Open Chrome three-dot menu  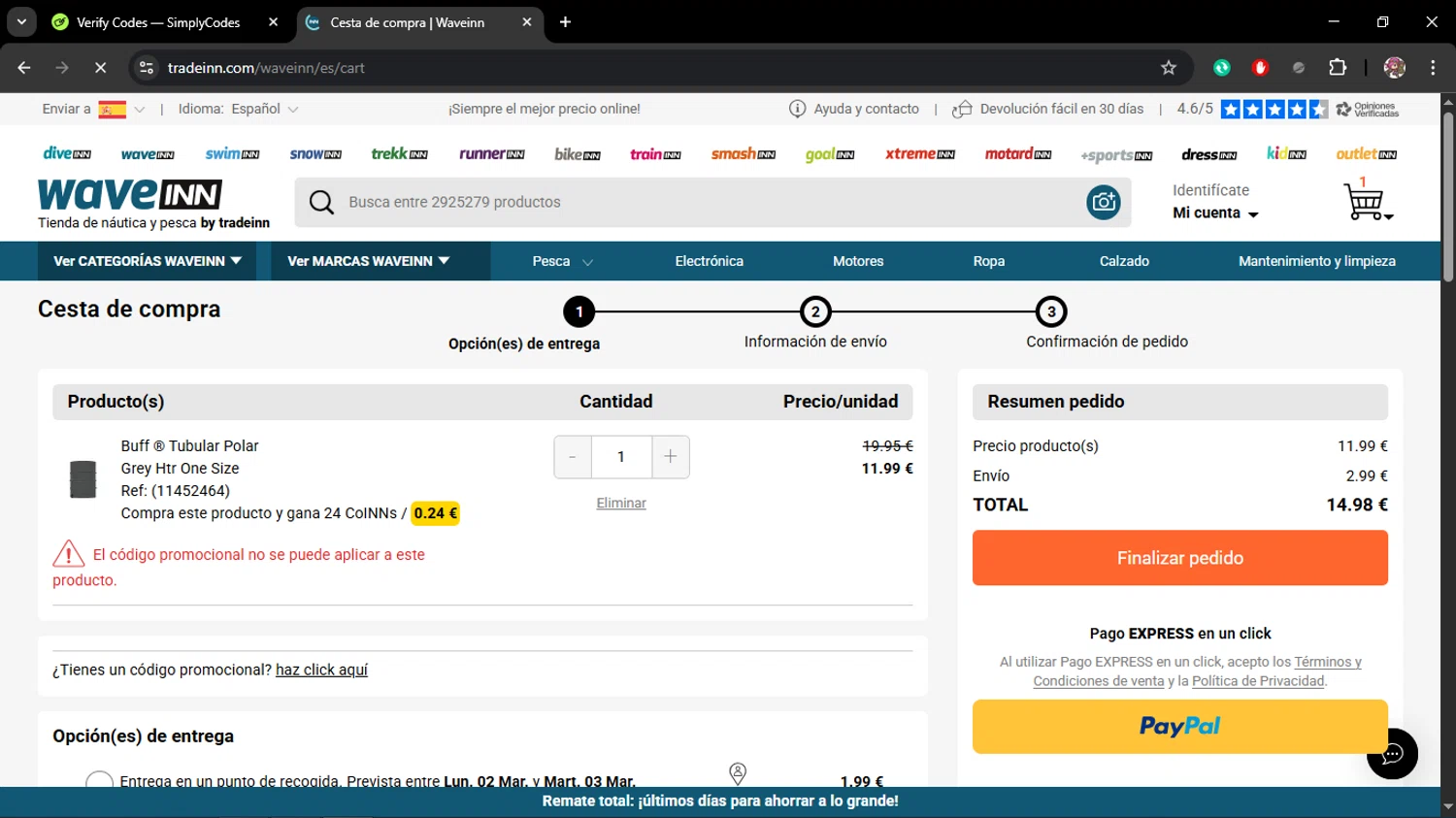click(1433, 68)
